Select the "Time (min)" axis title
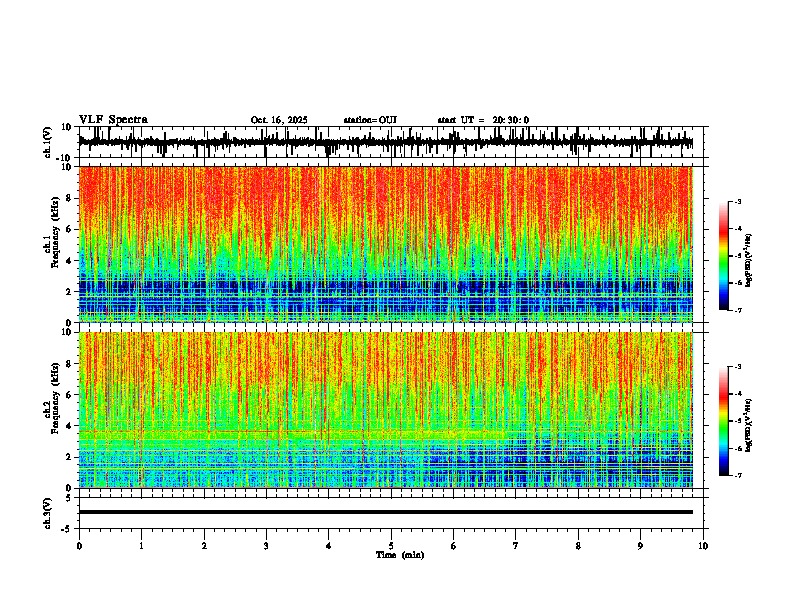This screenshot has width=792, height=612. pyautogui.click(x=400, y=555)
